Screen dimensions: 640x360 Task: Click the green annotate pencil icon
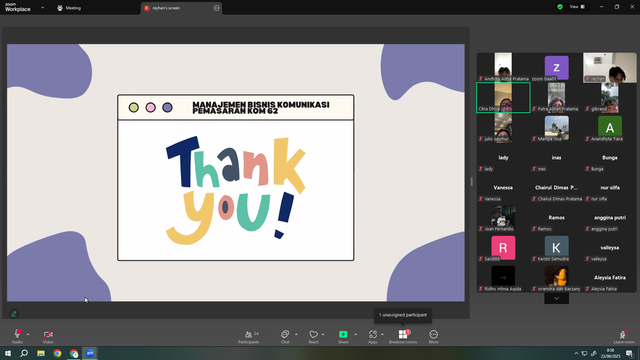click(x=14, y=314)
